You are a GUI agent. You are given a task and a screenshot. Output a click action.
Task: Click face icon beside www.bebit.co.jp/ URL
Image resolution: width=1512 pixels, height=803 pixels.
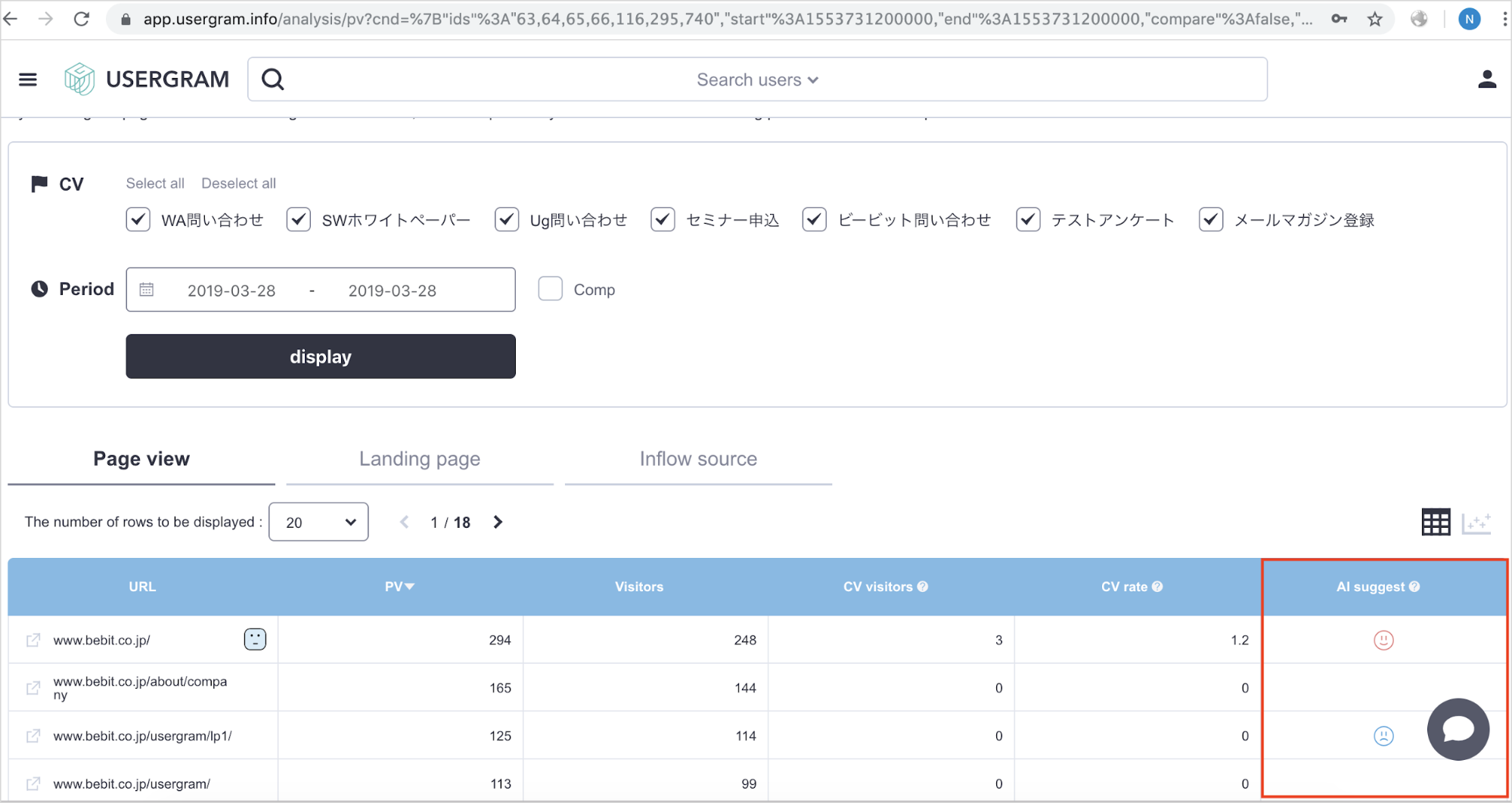[255, 640]
